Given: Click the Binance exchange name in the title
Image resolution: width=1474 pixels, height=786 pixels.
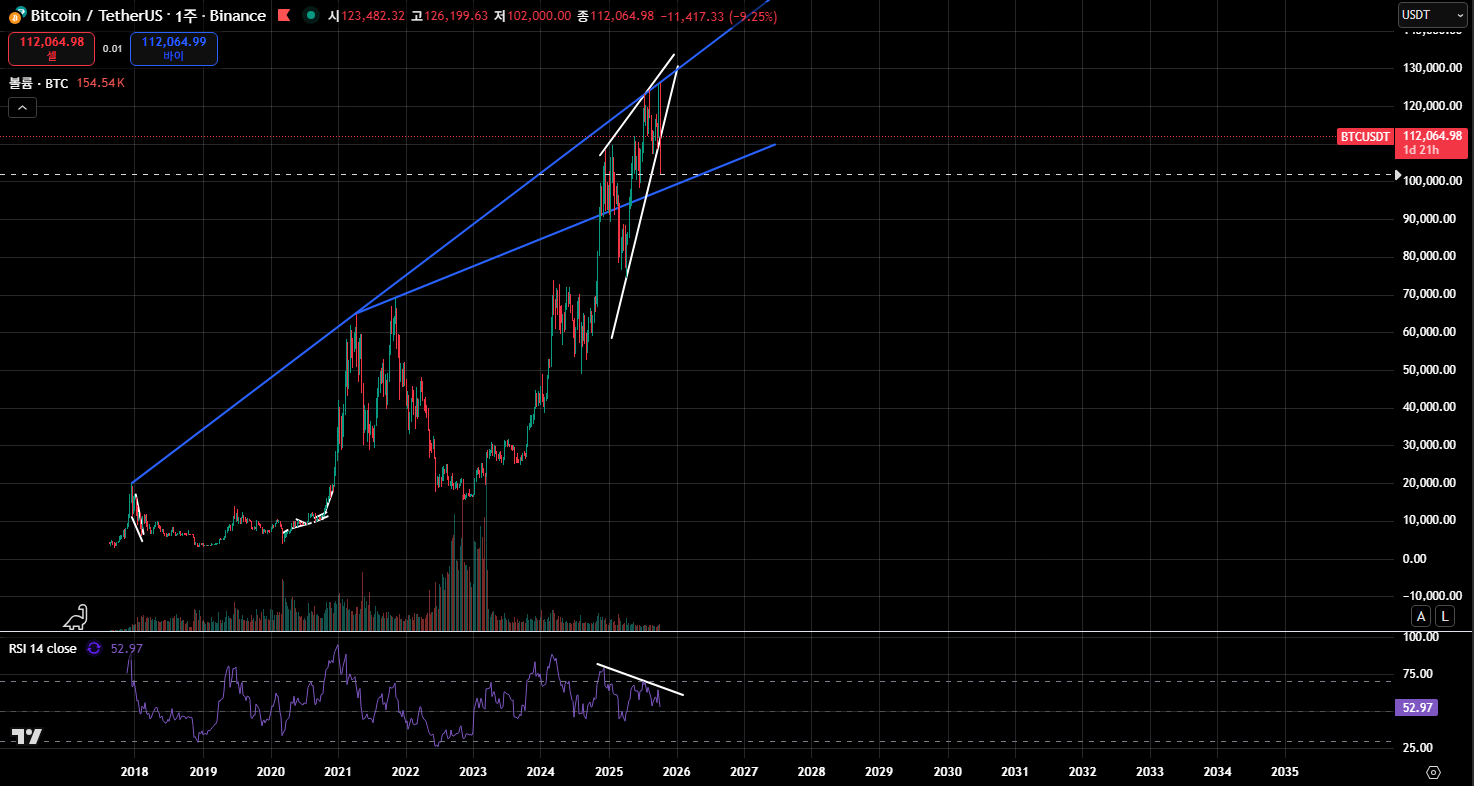Looking at the screenshot, I should point(238,16).
